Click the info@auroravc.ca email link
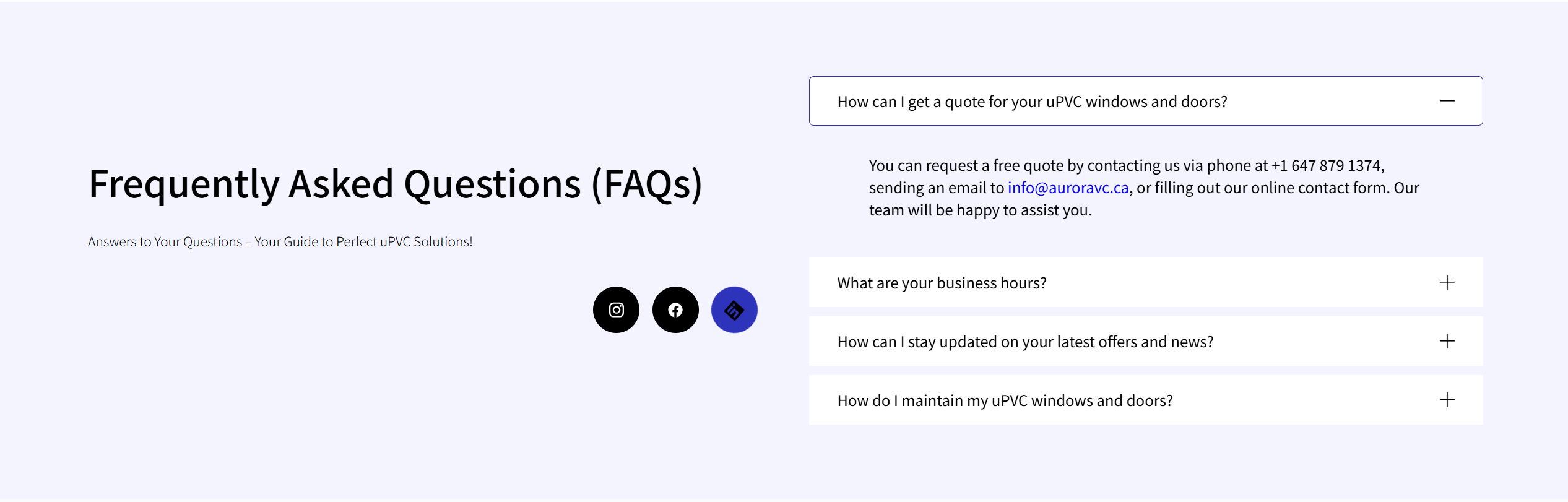 (x=1068, y=188)
